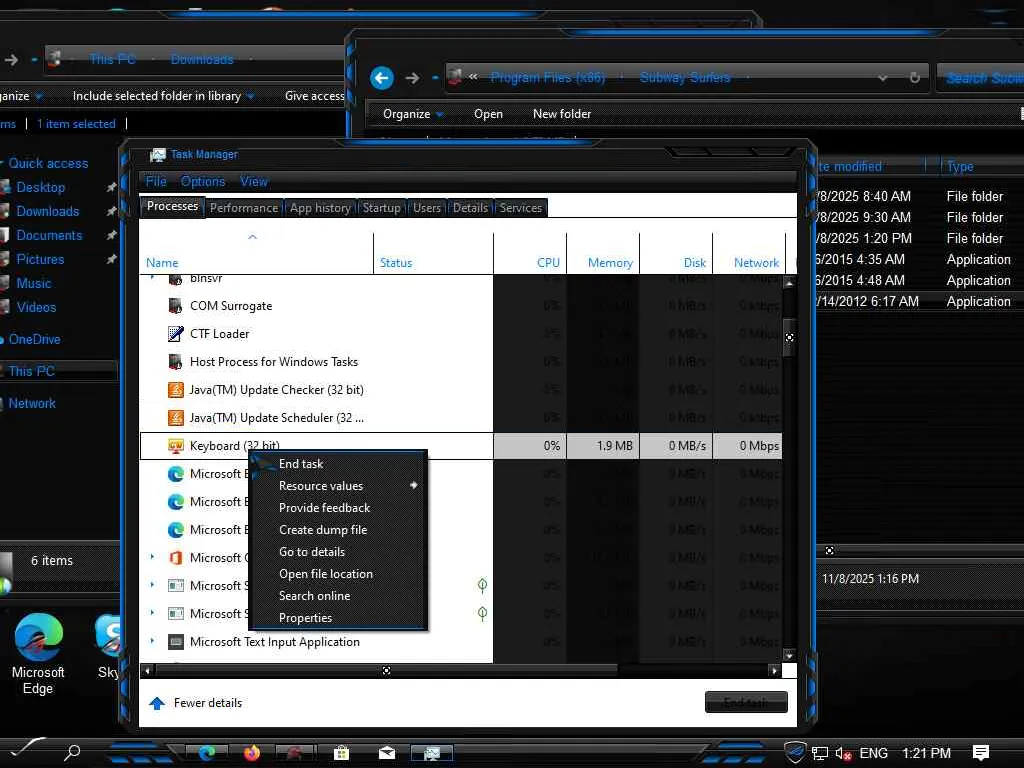Switch to the Services tab
Image resolution: width=1024 pixels, height=768 pixels.
coord(520,208)
